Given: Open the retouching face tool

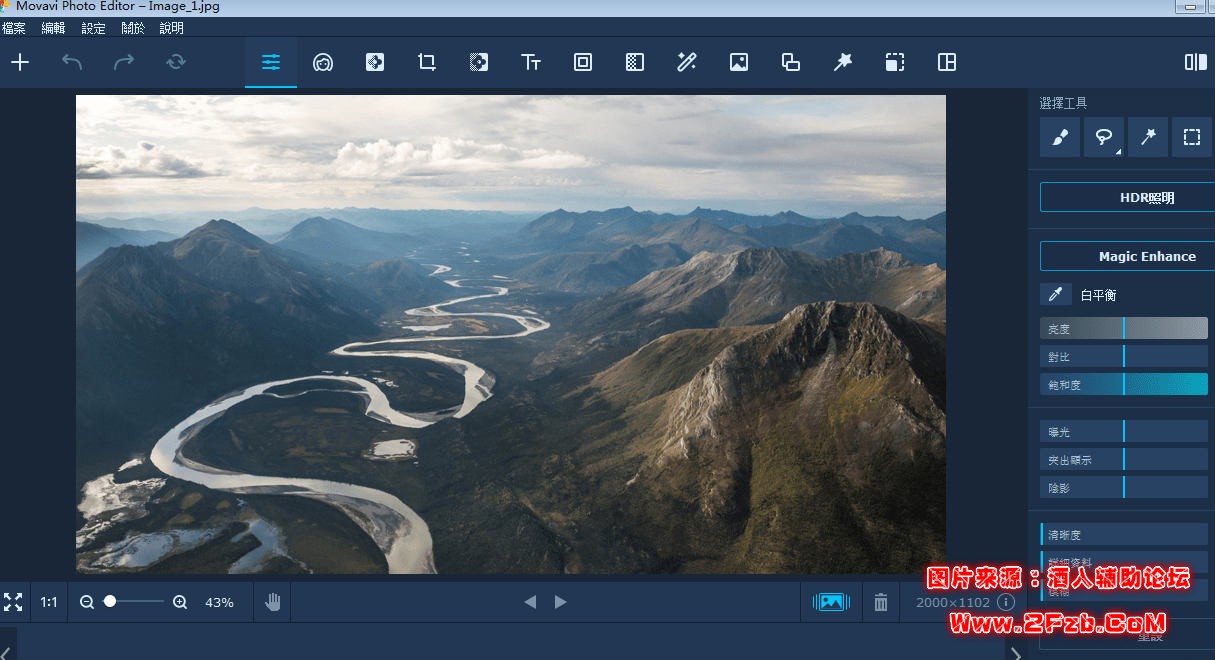Looking at the screenshot, I should [323, 62].
